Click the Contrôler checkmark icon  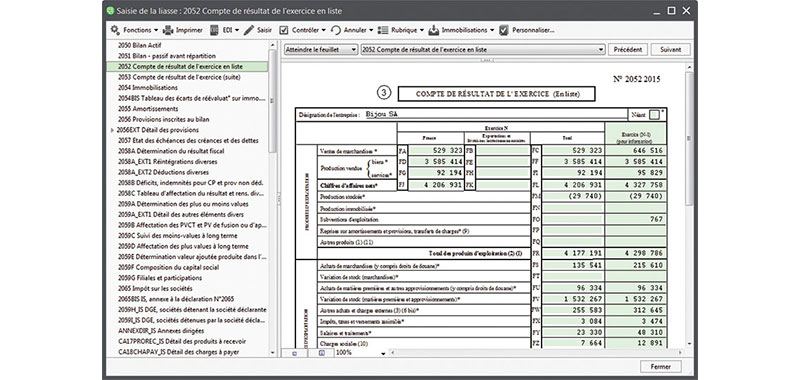[x=284, y=30]
